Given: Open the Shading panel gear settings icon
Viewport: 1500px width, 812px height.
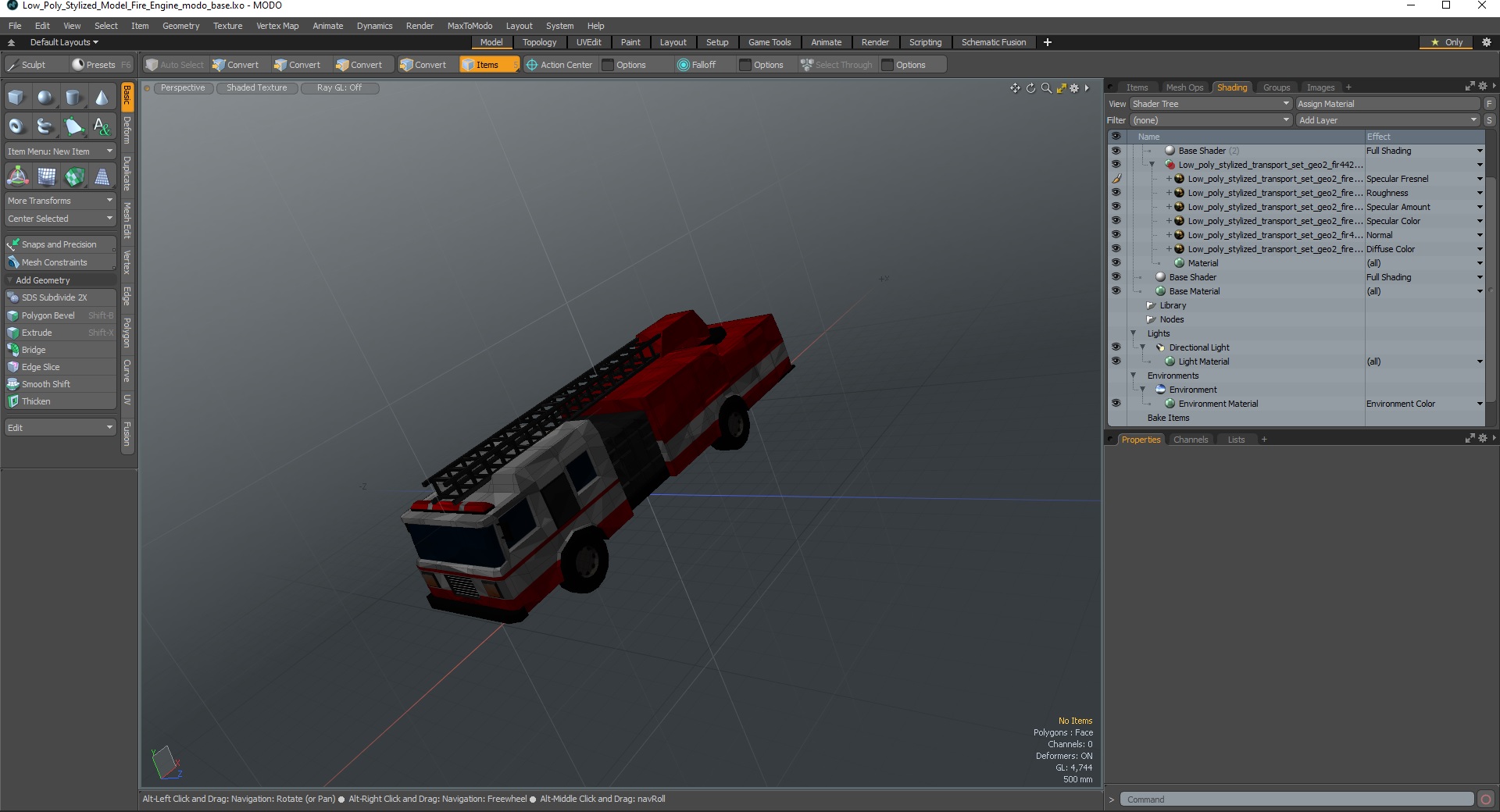Looking at the screenshot, I should (x=1482, y=87).
